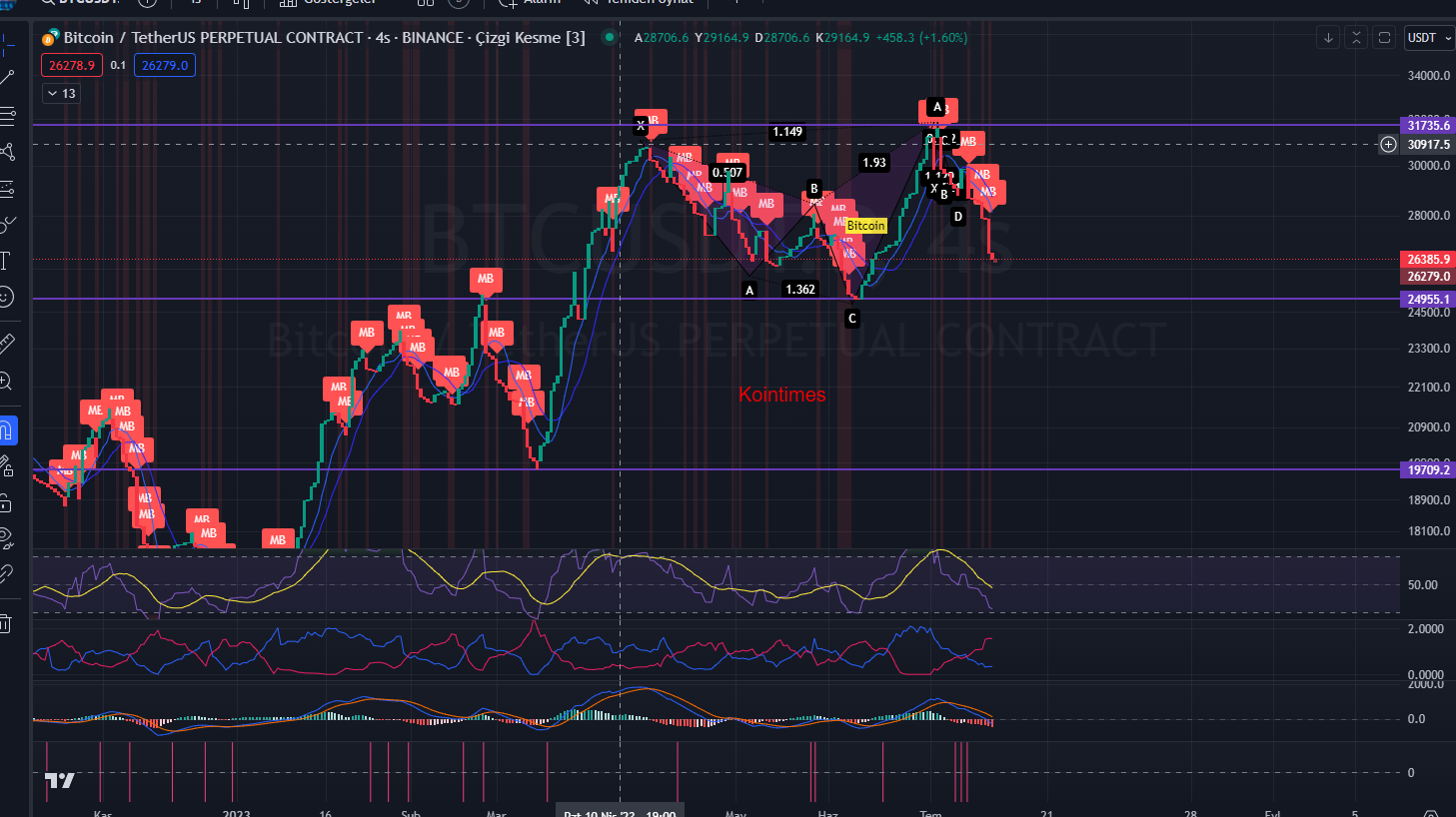Screen dimensions: 1456x817
Task: Click the Bitcoin TetherUS PERPETUAL CONTRACT title
Action: pyautogui.click(x=213, y=38)
